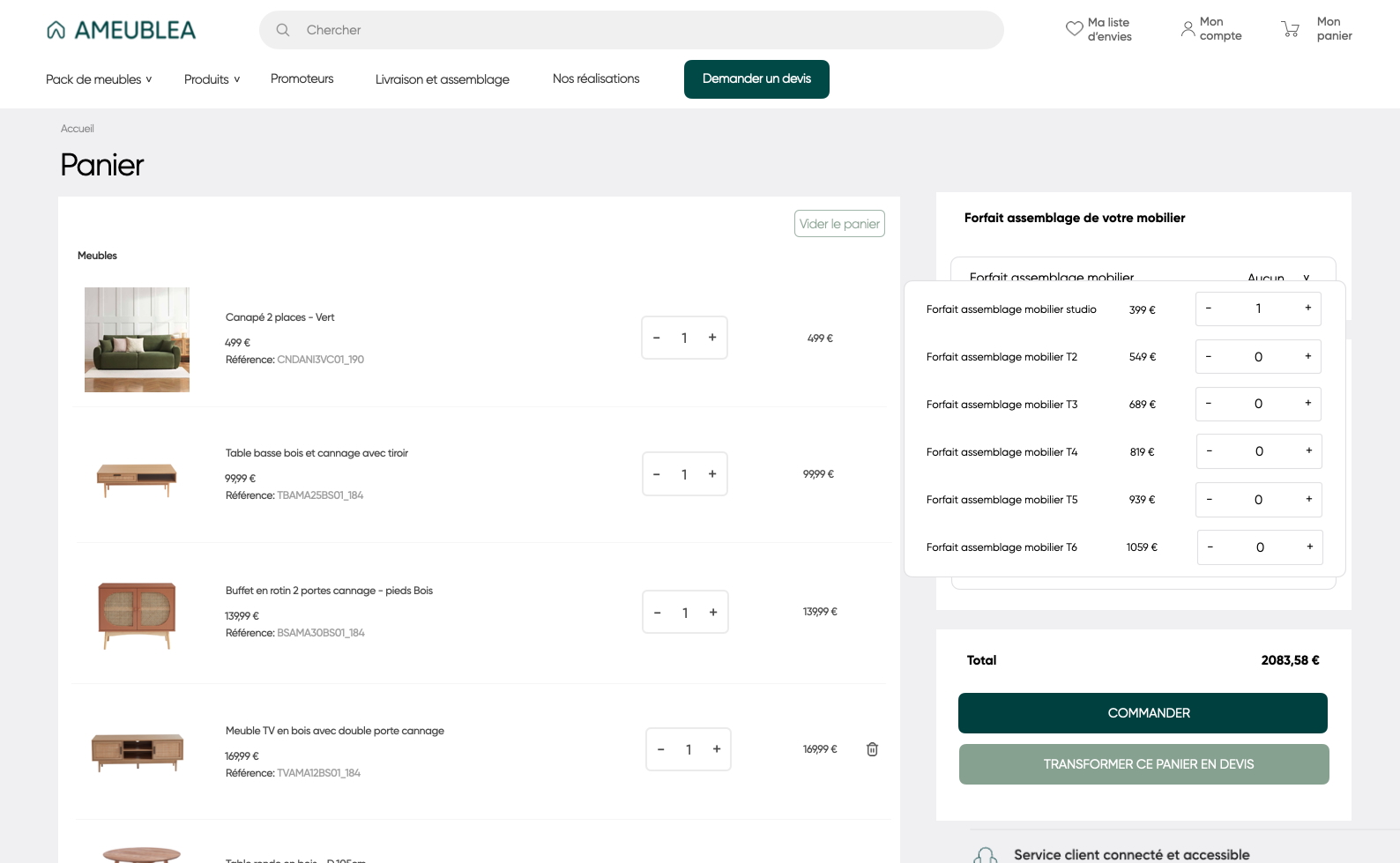Expand Produits dropdown menu

[x=212, y=79]
